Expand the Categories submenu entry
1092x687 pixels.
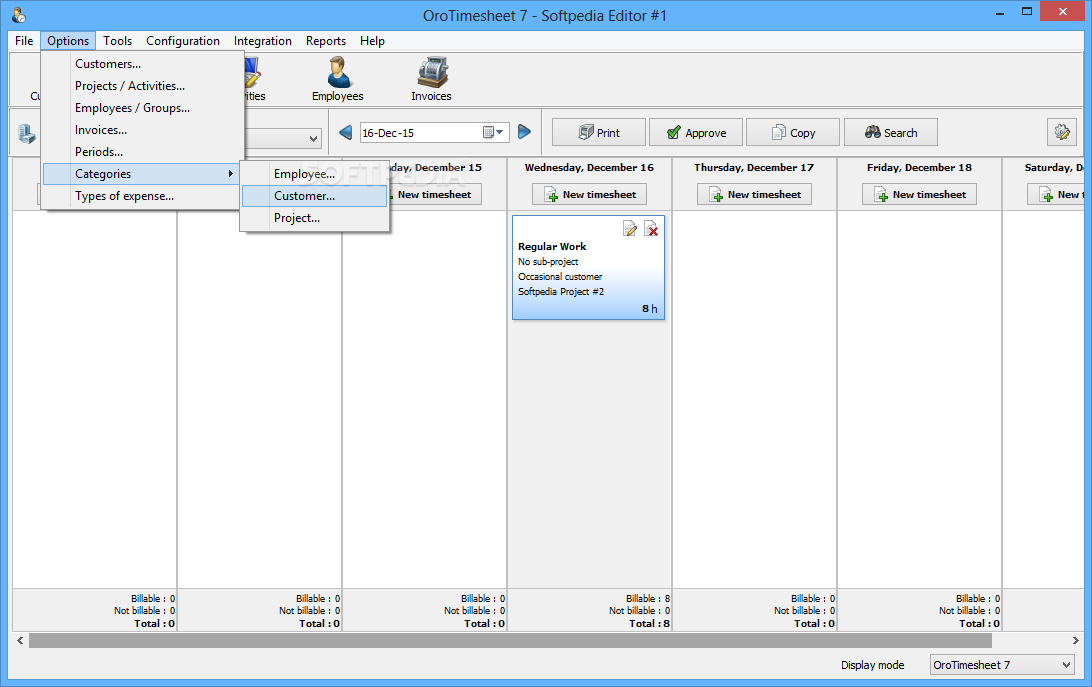141,173
